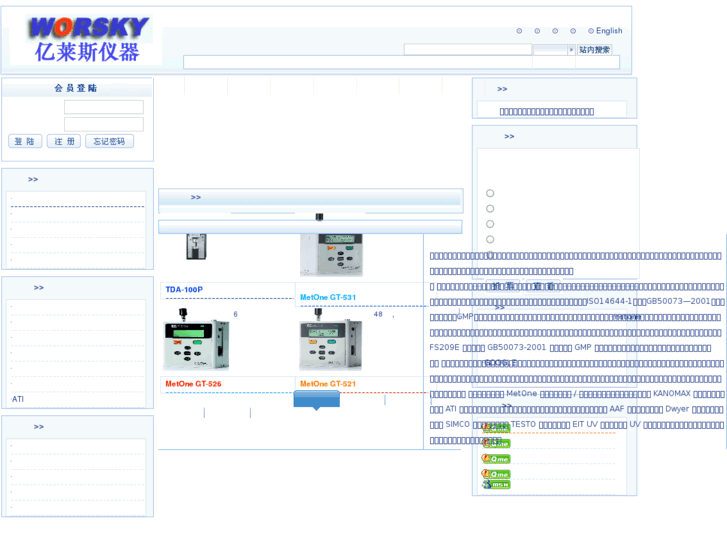Viewport: 727px width, 545px height.
Task: Click the Qme chat icon directly above MSN
Action: click(x=496, y=474)
